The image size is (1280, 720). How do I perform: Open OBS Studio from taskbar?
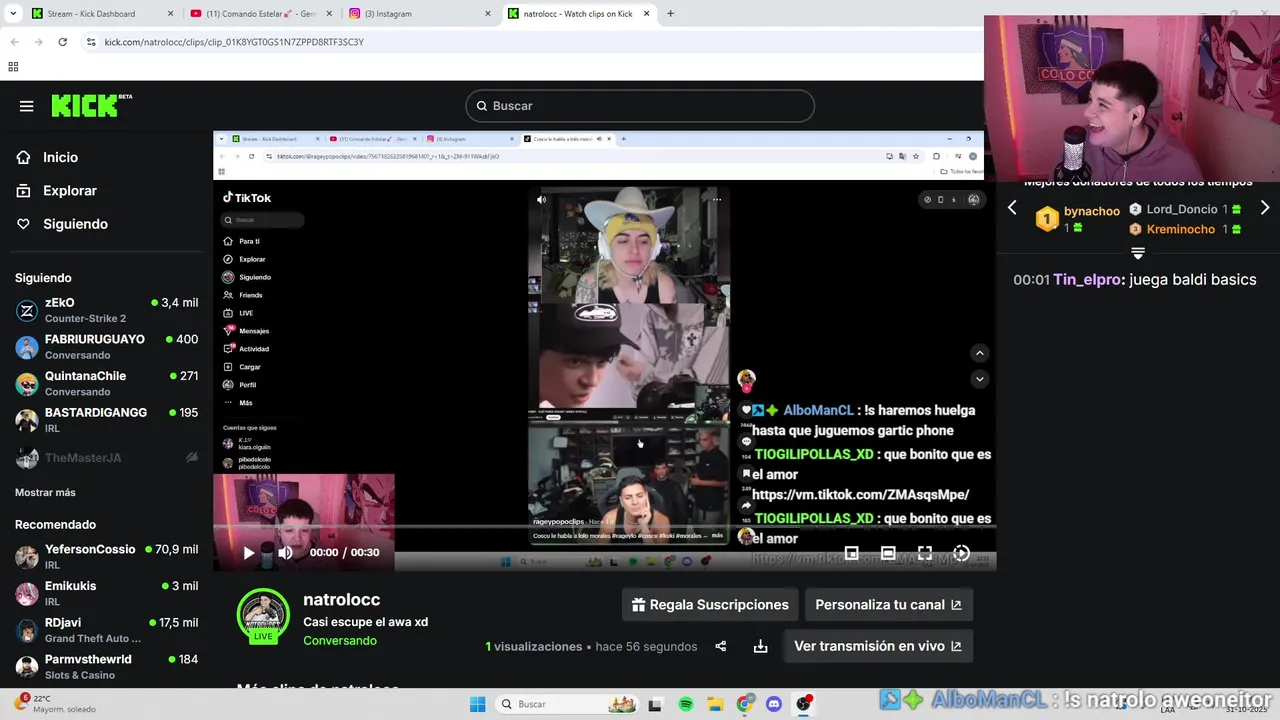click(x=804, y=704)
